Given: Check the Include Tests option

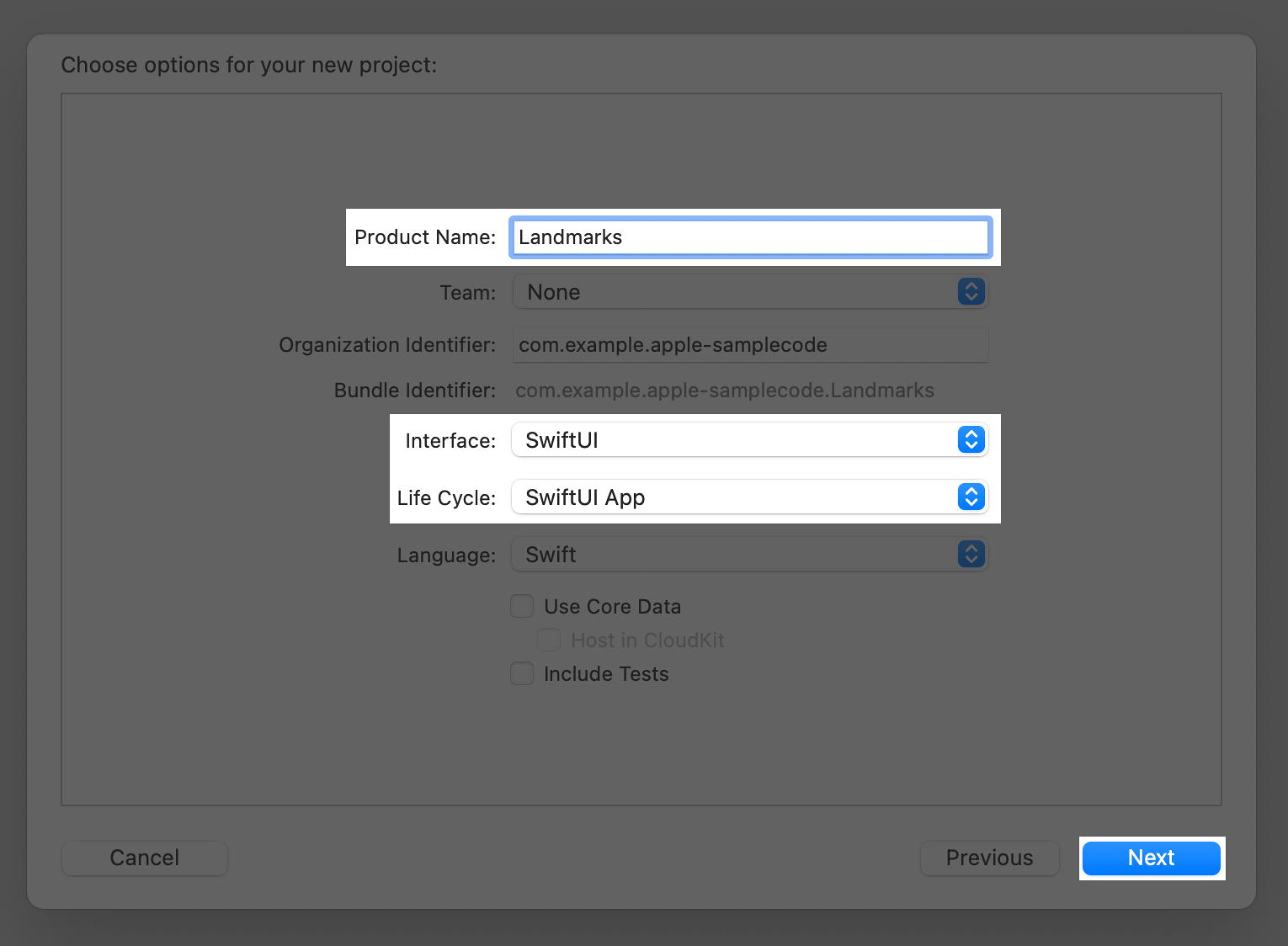Looking at the screenshot, I should click(522, 673).
